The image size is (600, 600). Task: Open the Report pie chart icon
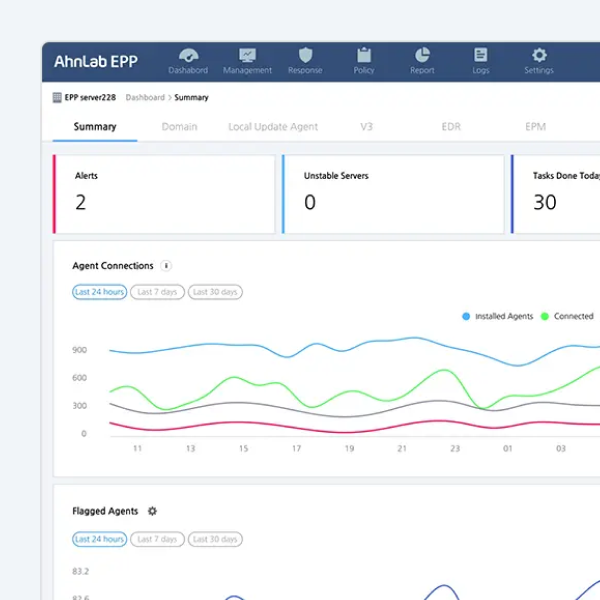tap(422, 56)
